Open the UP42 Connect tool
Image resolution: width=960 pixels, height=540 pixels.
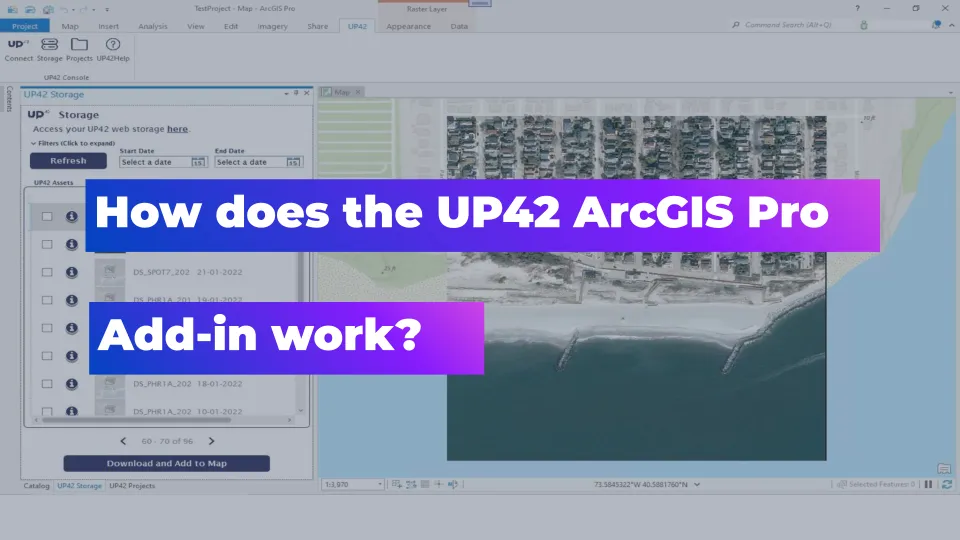click(x=18, y=50)
